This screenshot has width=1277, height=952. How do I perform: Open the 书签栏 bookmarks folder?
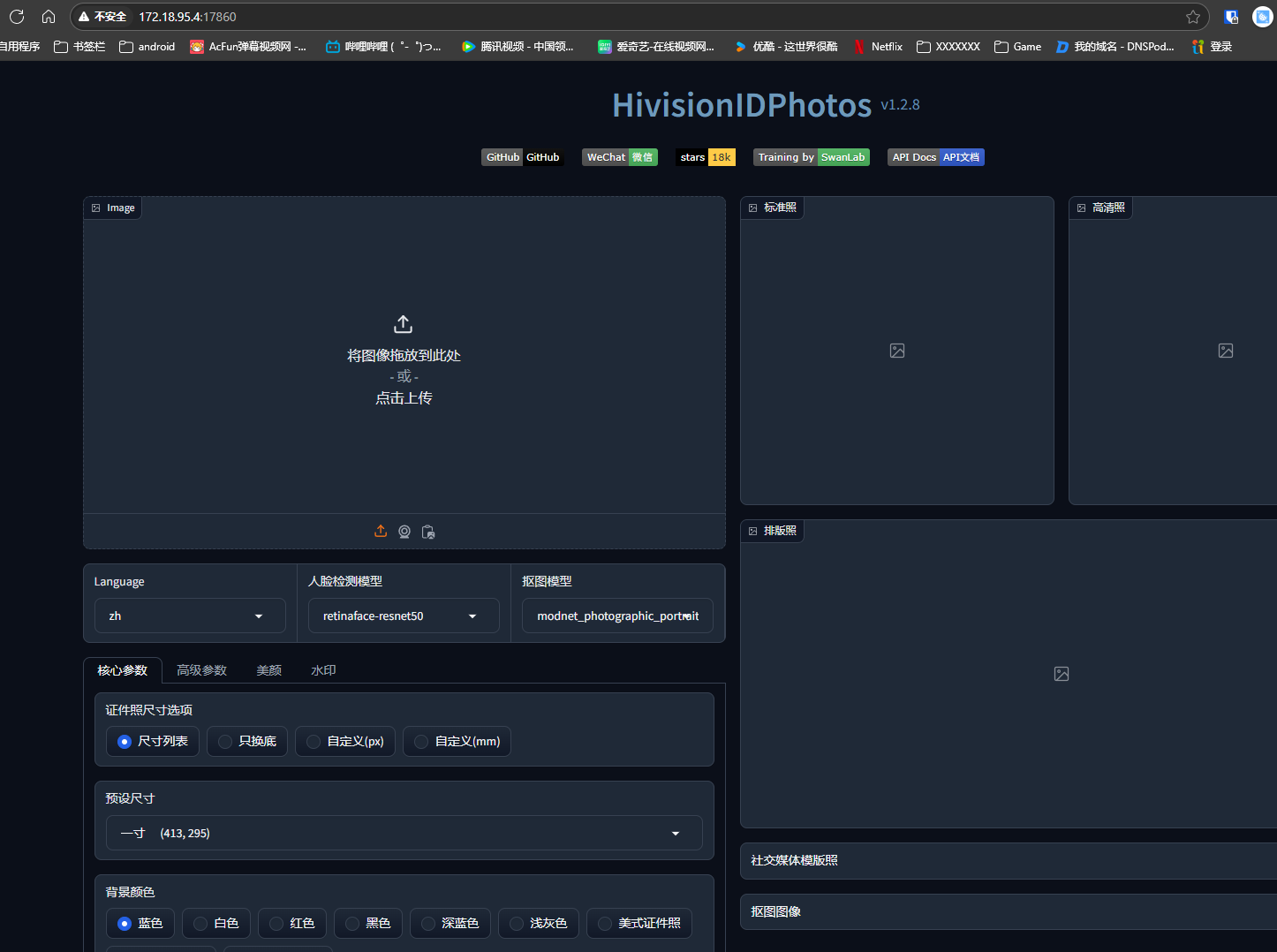pyautogui.click(x=79, y=47)
